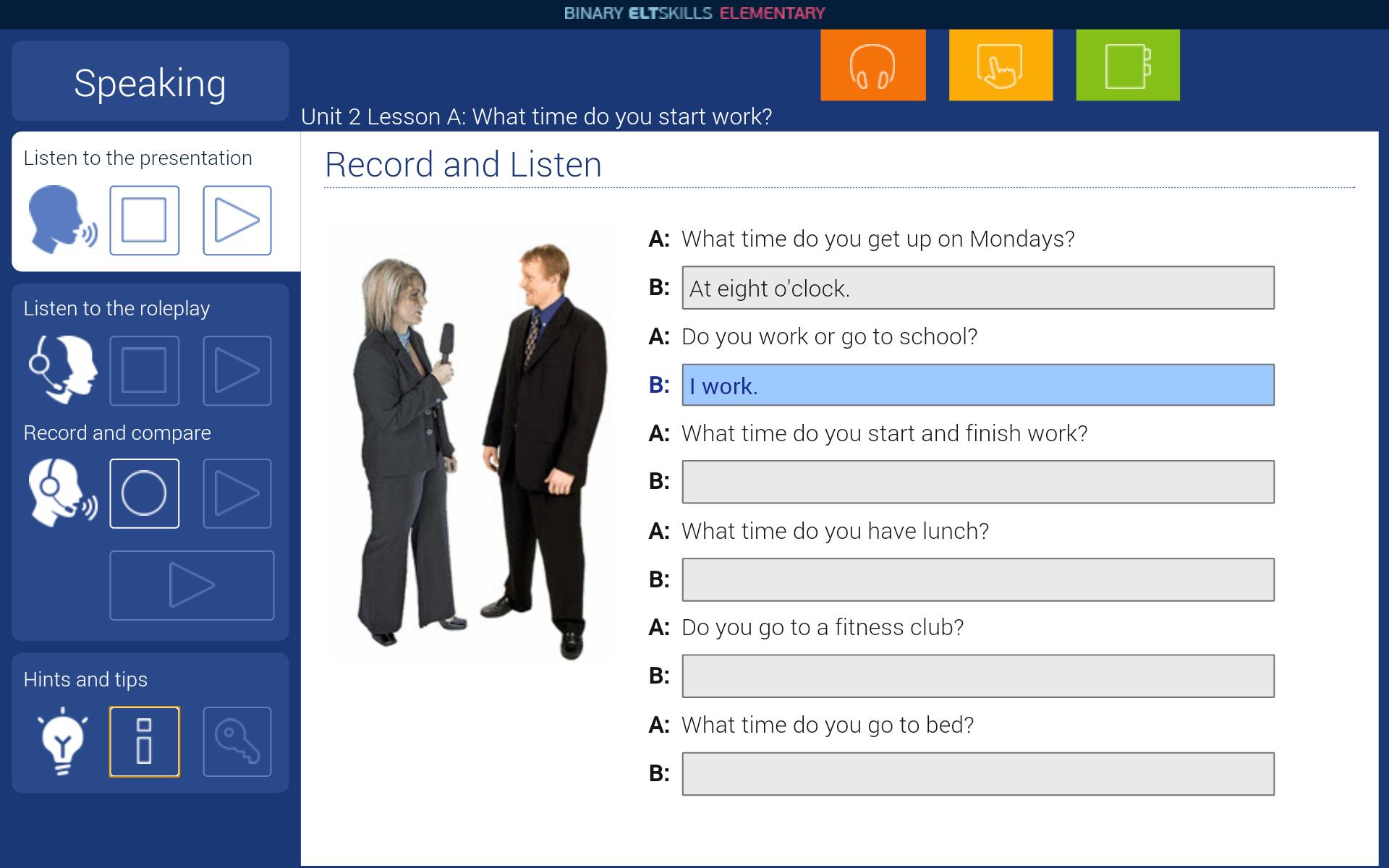1389x868 pixels.
Task: Click the roleplay headset faces icon
Action: 63,370
